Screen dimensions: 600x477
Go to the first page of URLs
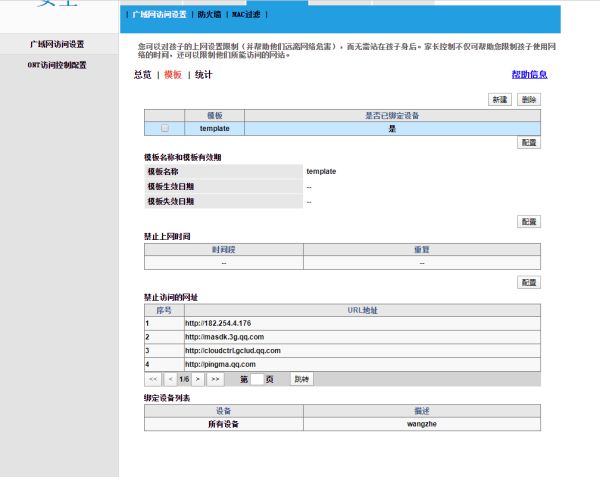coord(153,379)
